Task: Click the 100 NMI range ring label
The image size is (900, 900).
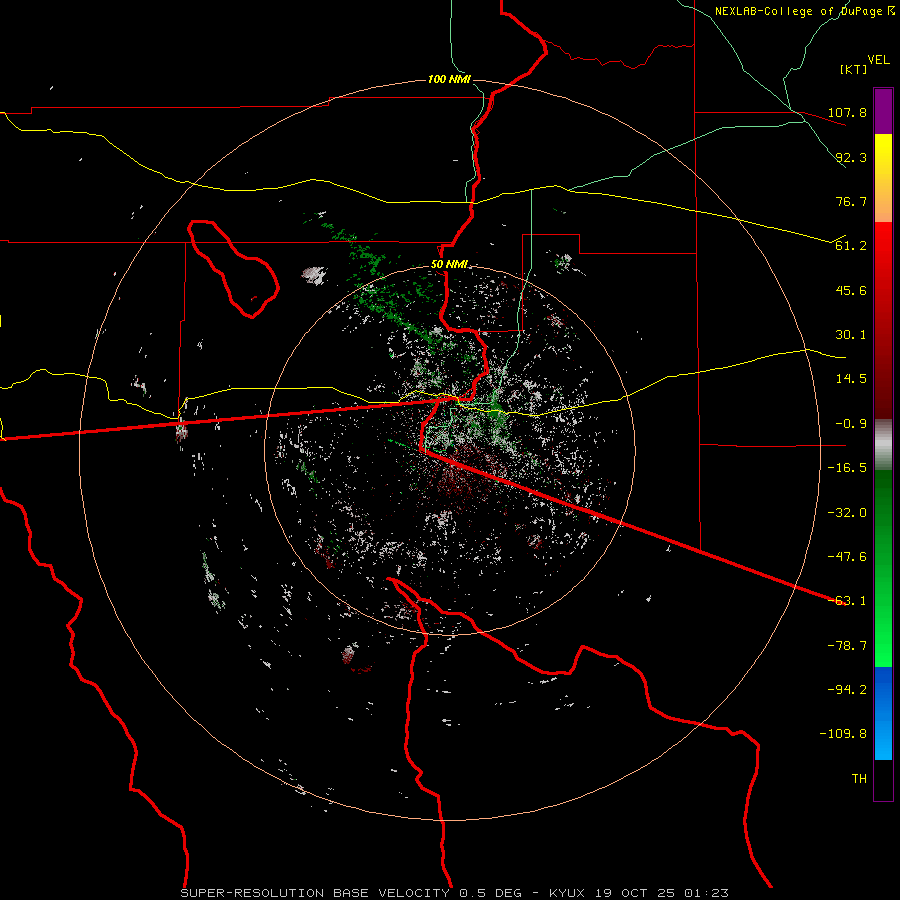Action: click(x=449, y=79)
